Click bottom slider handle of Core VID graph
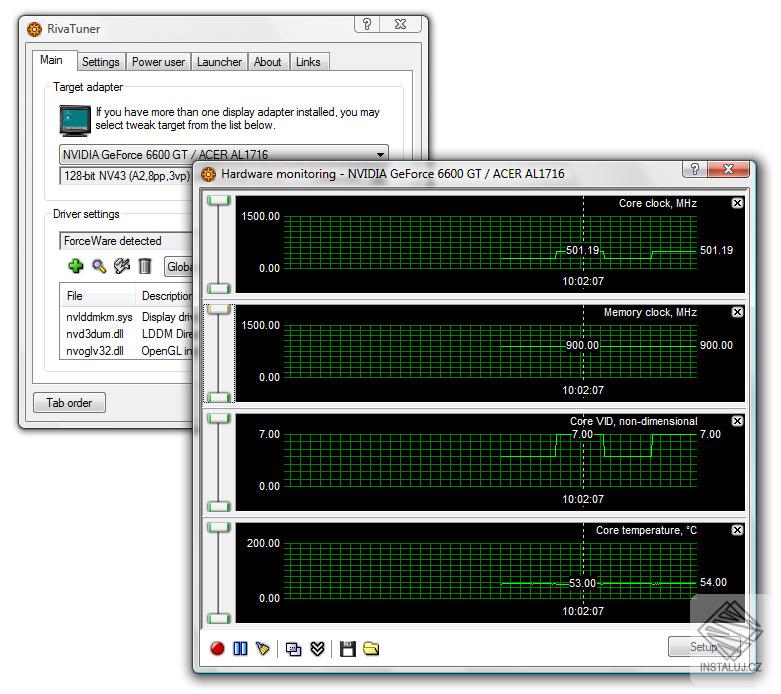 219,506
